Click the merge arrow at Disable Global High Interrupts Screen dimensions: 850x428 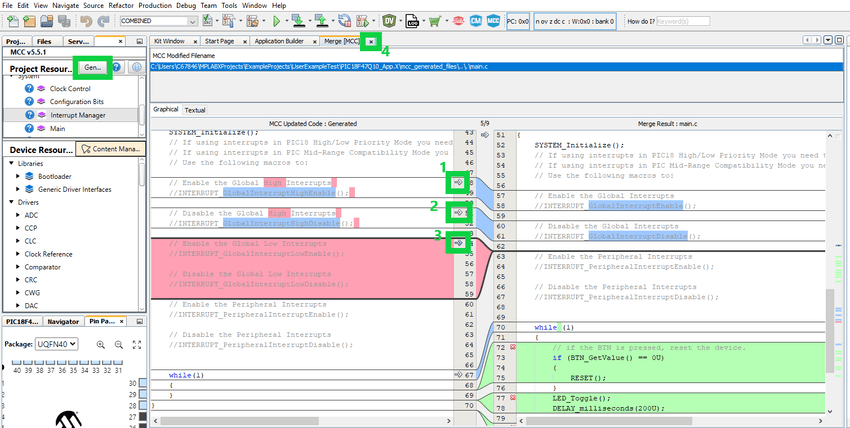(457, 212)
